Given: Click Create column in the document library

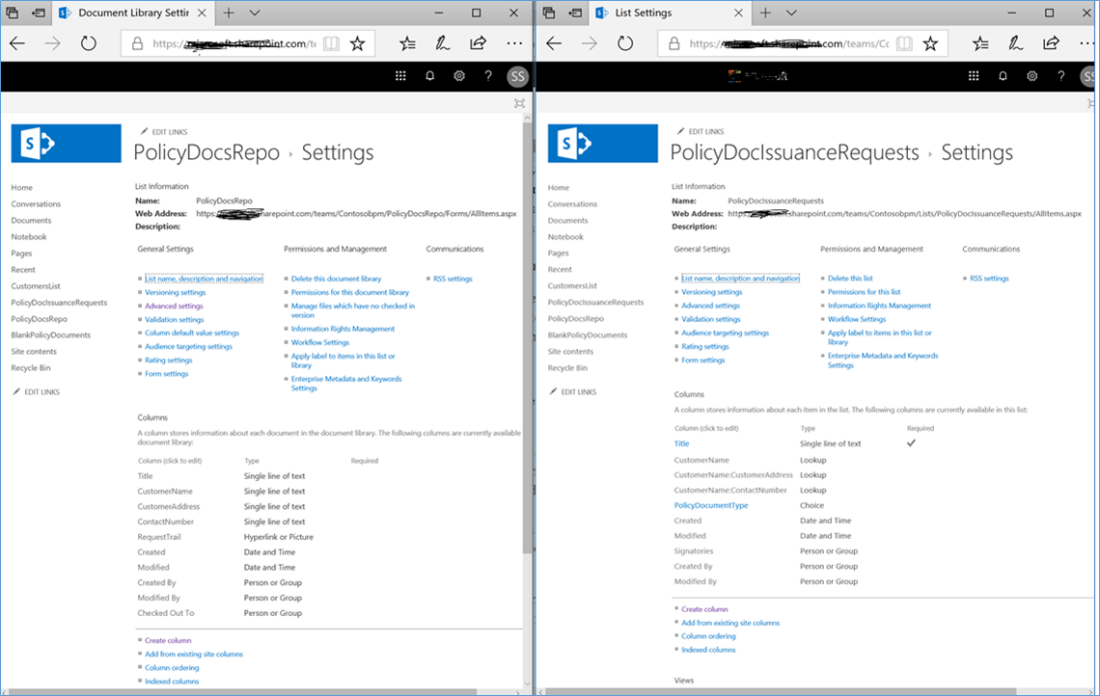Looking at the screenshot, I should [168, 640].
